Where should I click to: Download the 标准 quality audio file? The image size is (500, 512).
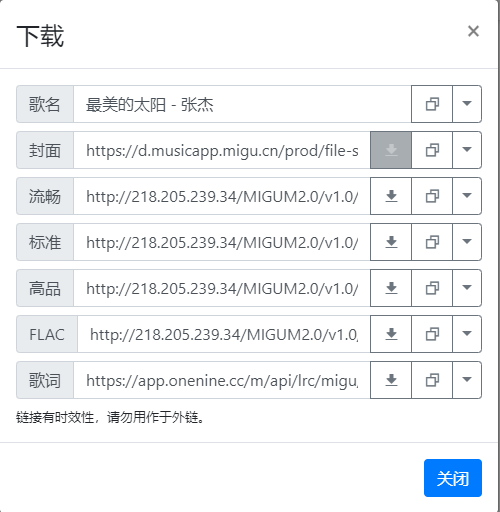point(391,242)
